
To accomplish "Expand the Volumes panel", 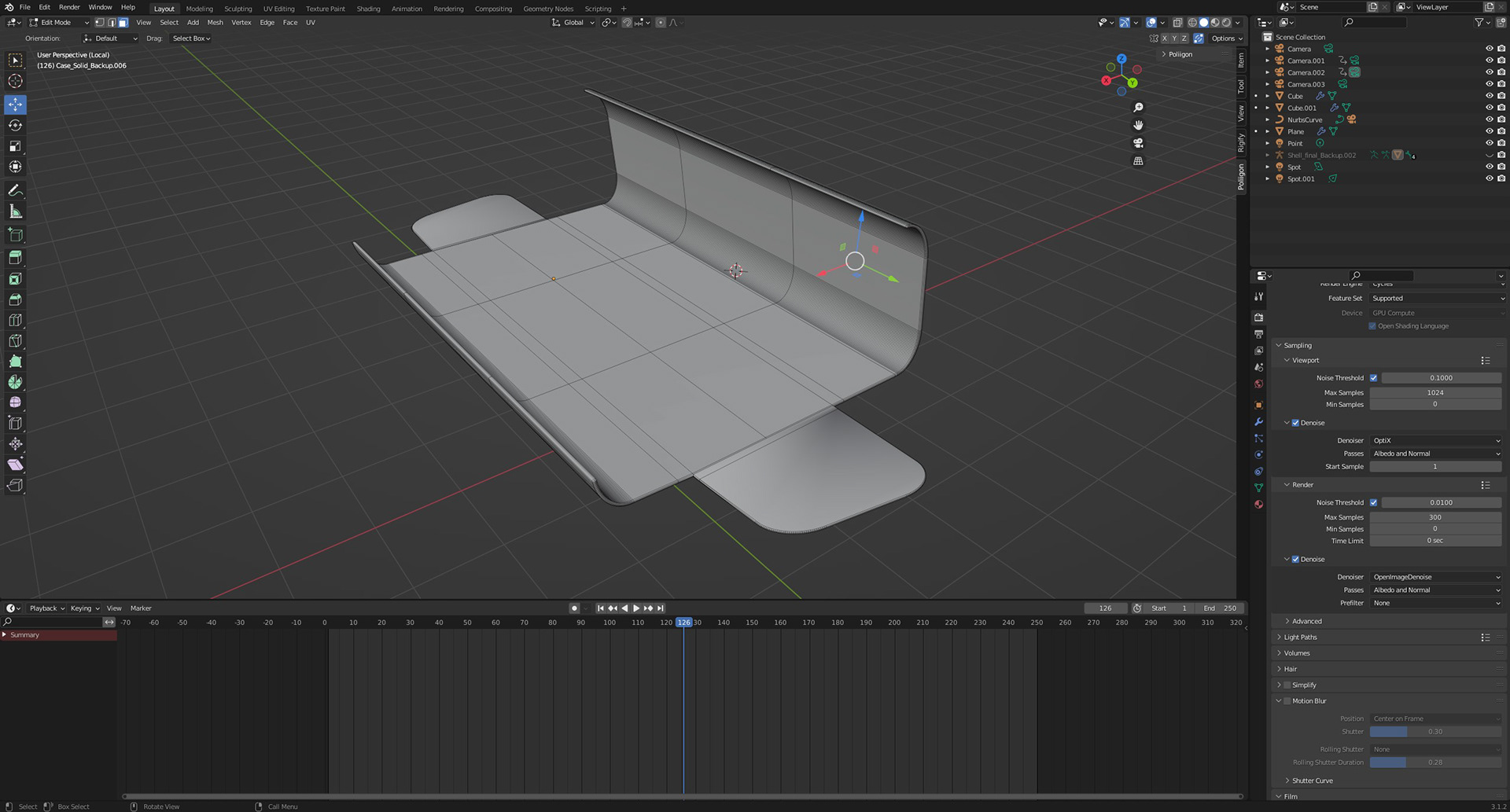I will [1296, 653].
